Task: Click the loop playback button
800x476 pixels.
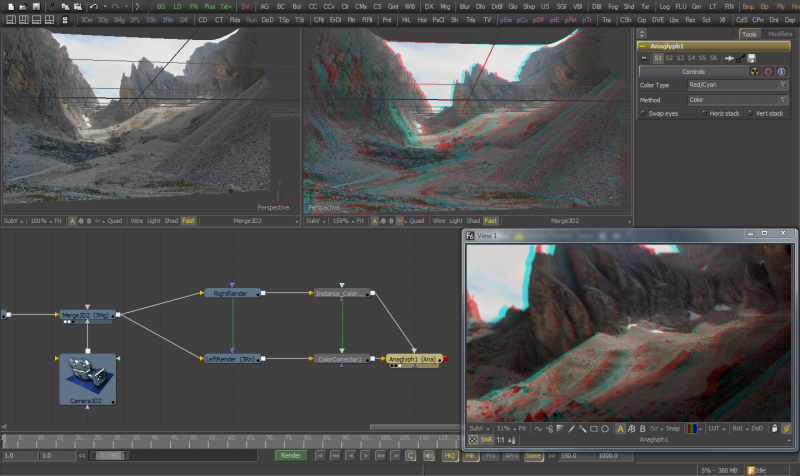Action: (411, 456)
